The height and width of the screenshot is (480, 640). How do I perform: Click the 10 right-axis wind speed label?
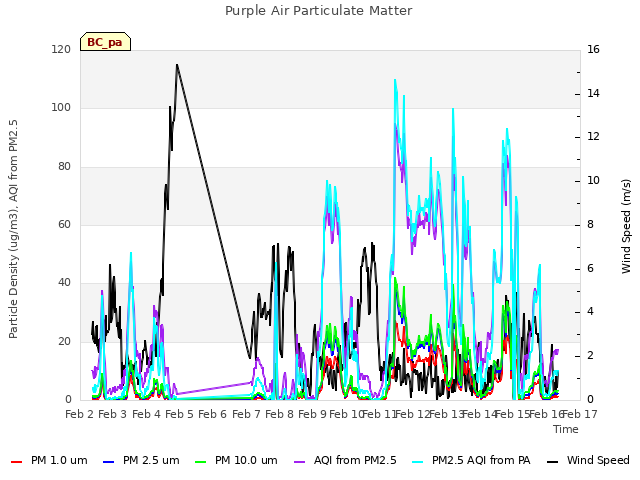coord(593,181)
